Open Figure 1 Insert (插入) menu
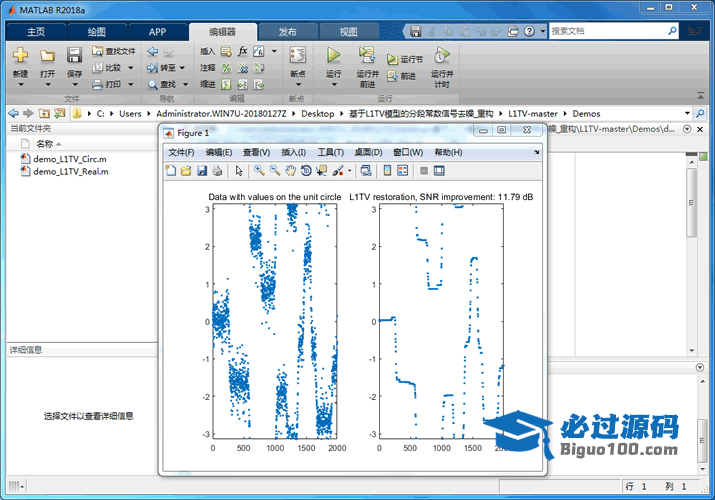This screenshot has width=715, height=500. [x=293, y=153]
